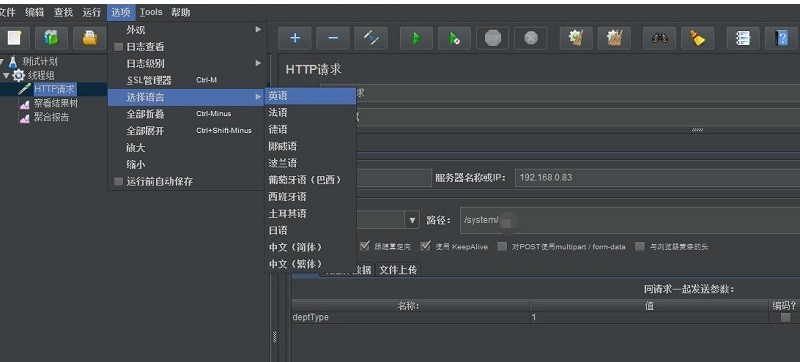
Task: Open the 编辑 menu
Action: click(x=35, y=12)
